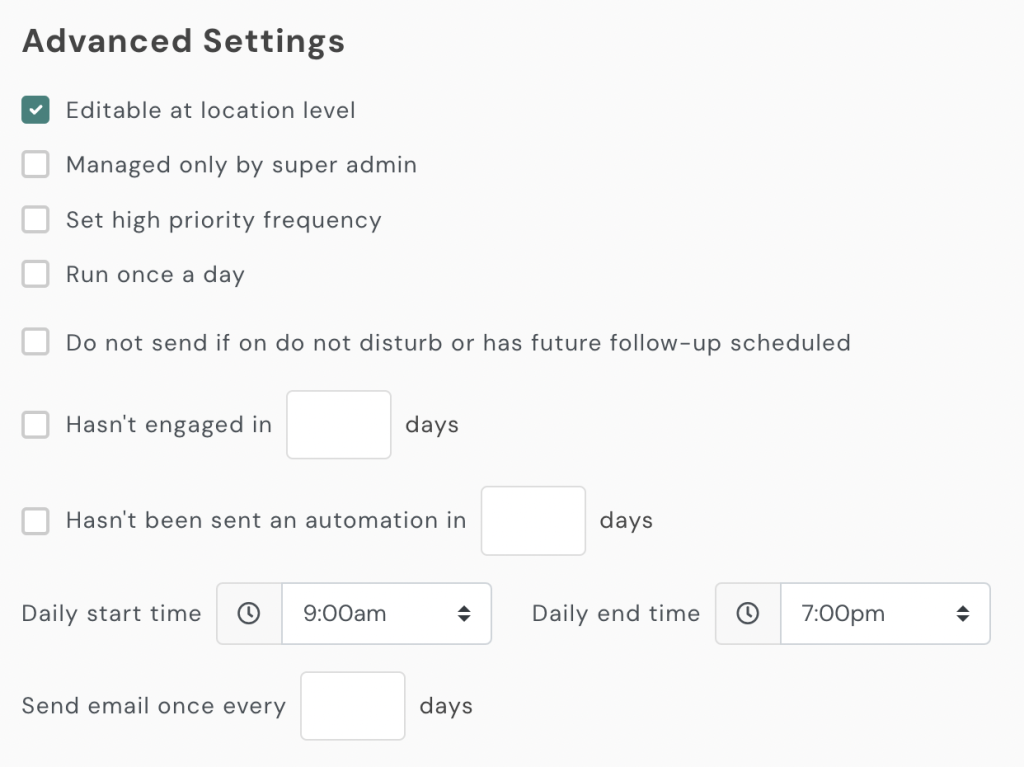Click the up-down arrows on the 7:00pm selector
The width and height of the screenshot is (1024, 767).
(963, 614)
